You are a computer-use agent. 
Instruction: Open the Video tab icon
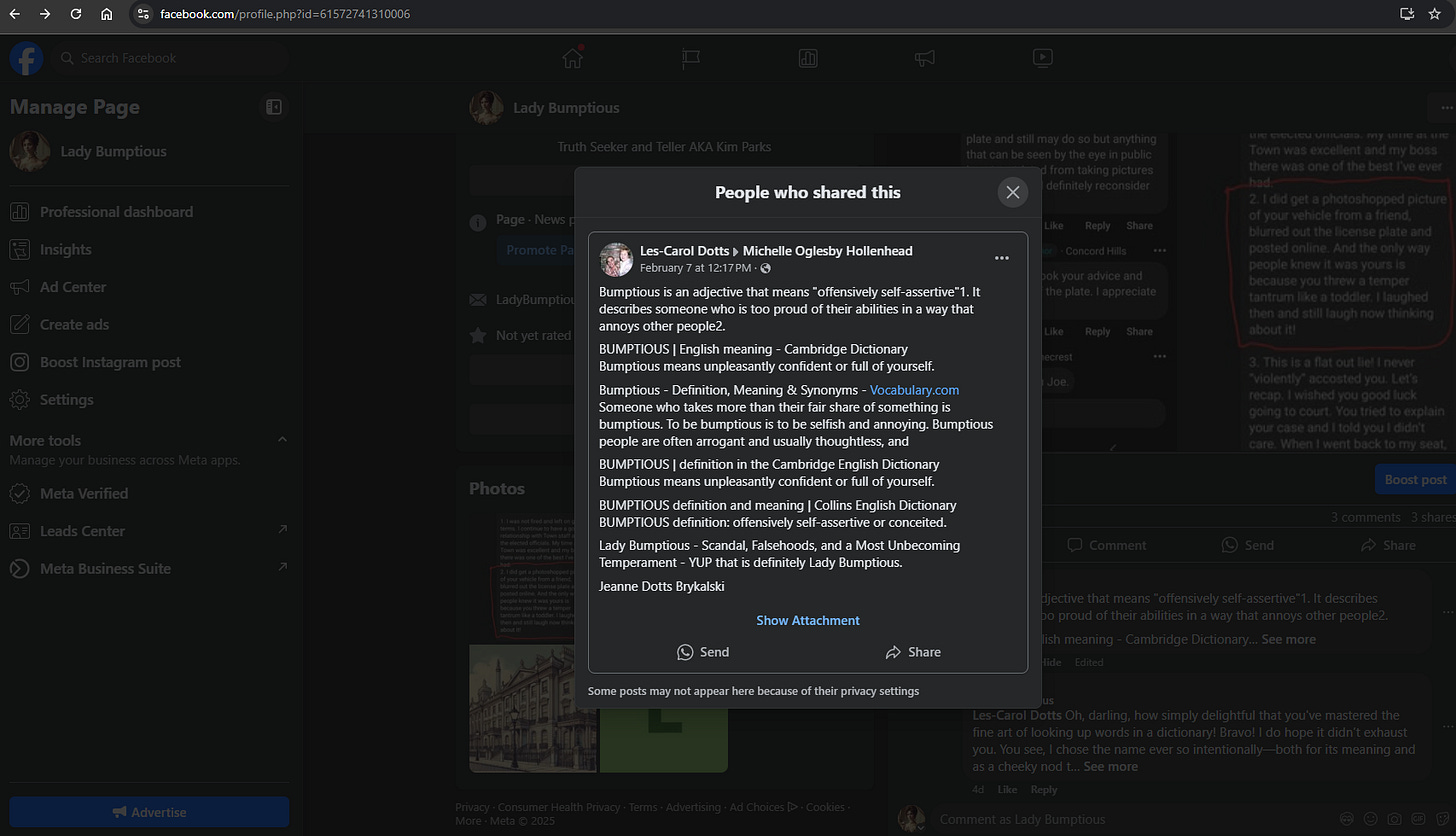tap(1043, 58)
